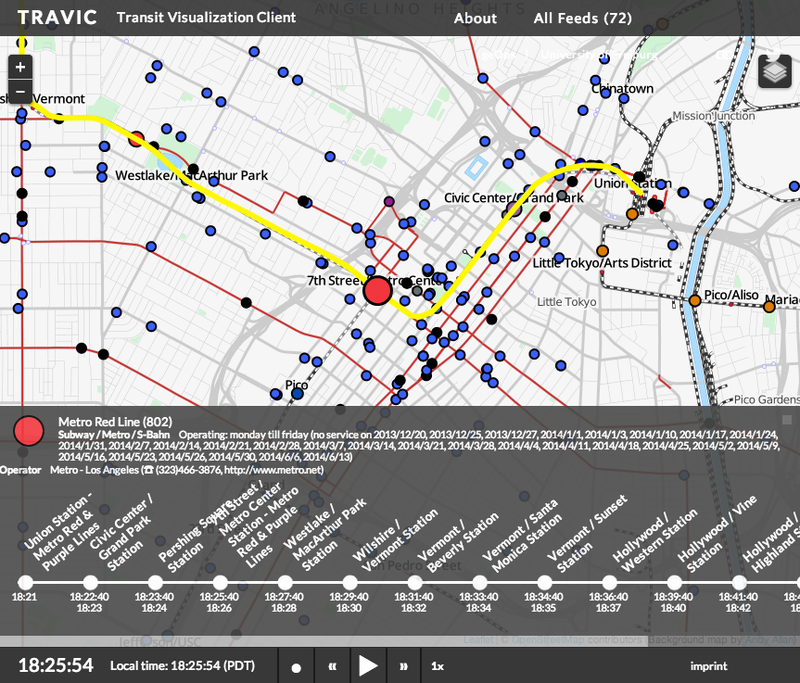The image size is (800, 683).
Task: Select the Wilshire / Vermont Station stop marker
Action: [x=350, y=583]
